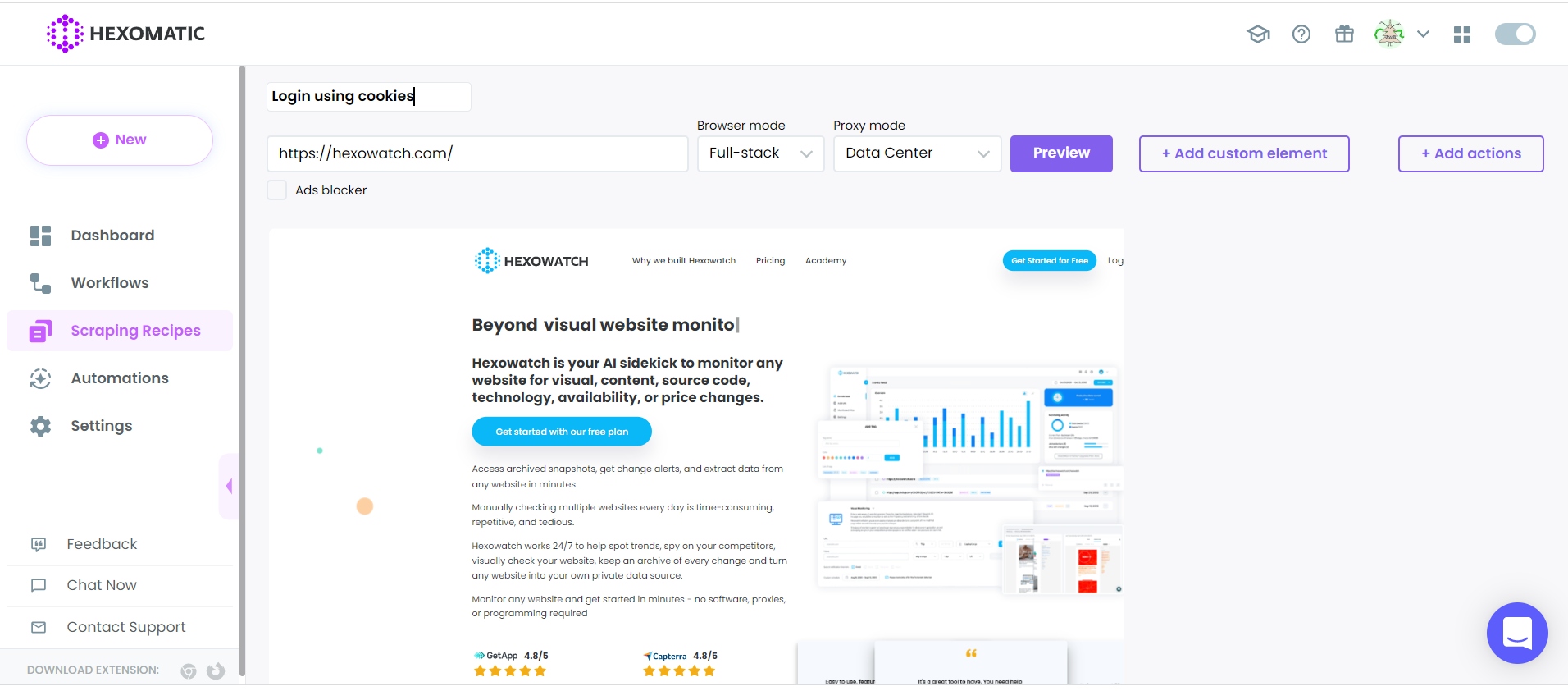Download the Chrome extension icon
The height and width of the screenshot is (691, 1568).
point(189,671)
